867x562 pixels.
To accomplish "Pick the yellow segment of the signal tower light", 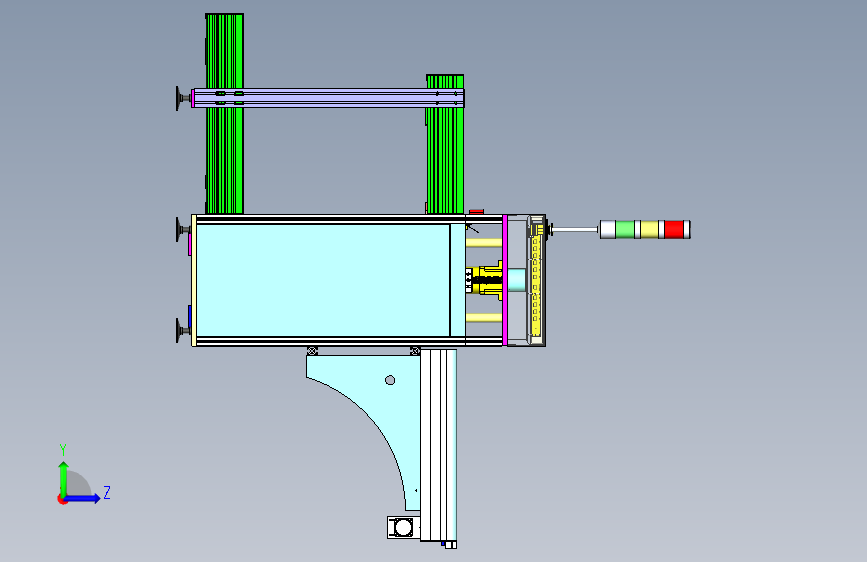I will pyautogui.click(x=649, y=230).
